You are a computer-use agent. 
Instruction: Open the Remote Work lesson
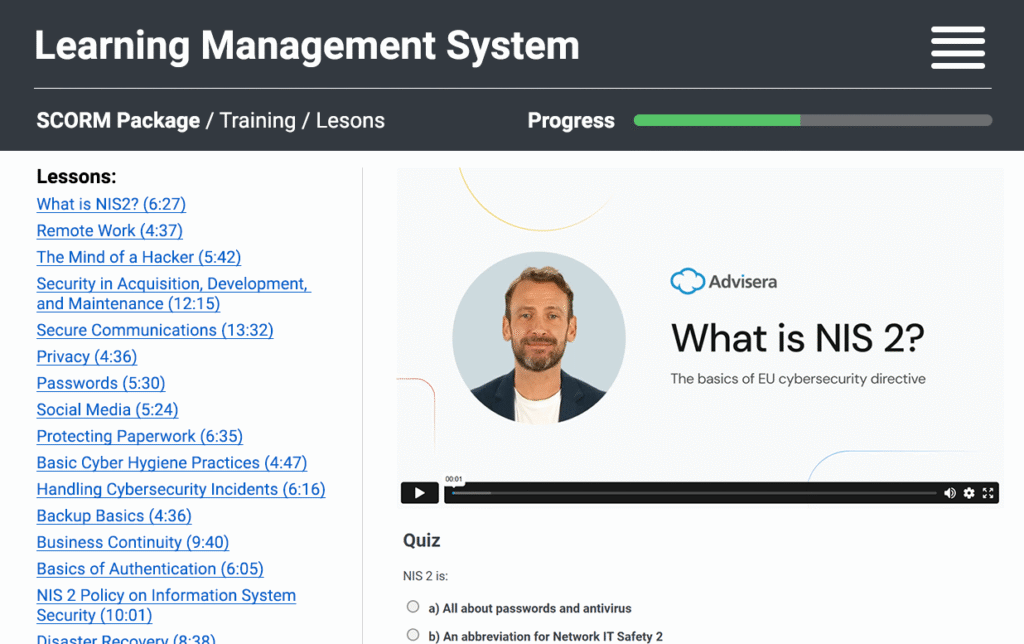click(x=108, y=231)
